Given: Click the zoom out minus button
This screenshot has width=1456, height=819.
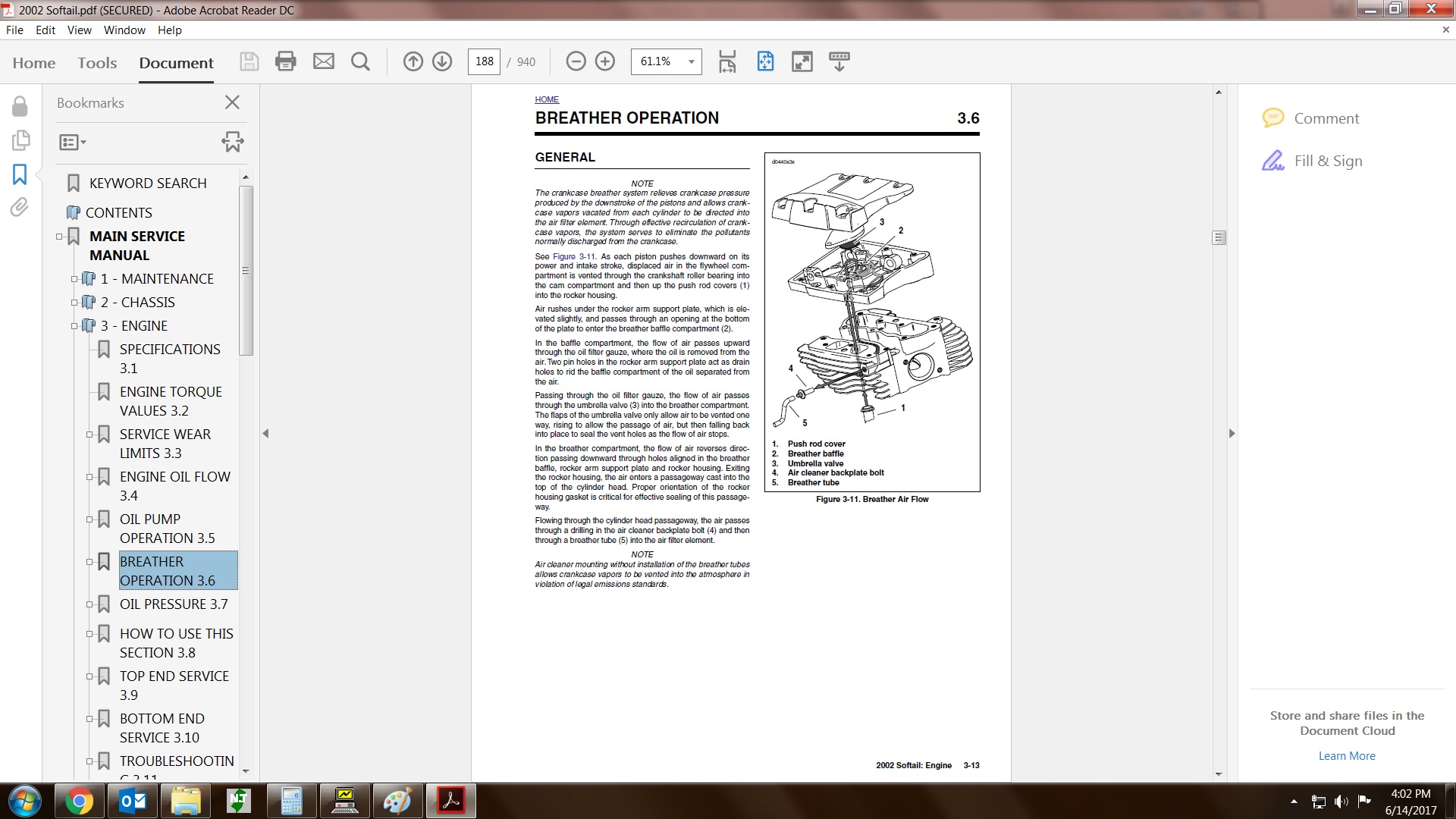Looking at the screenshot, I should click(x=576, y=61).
